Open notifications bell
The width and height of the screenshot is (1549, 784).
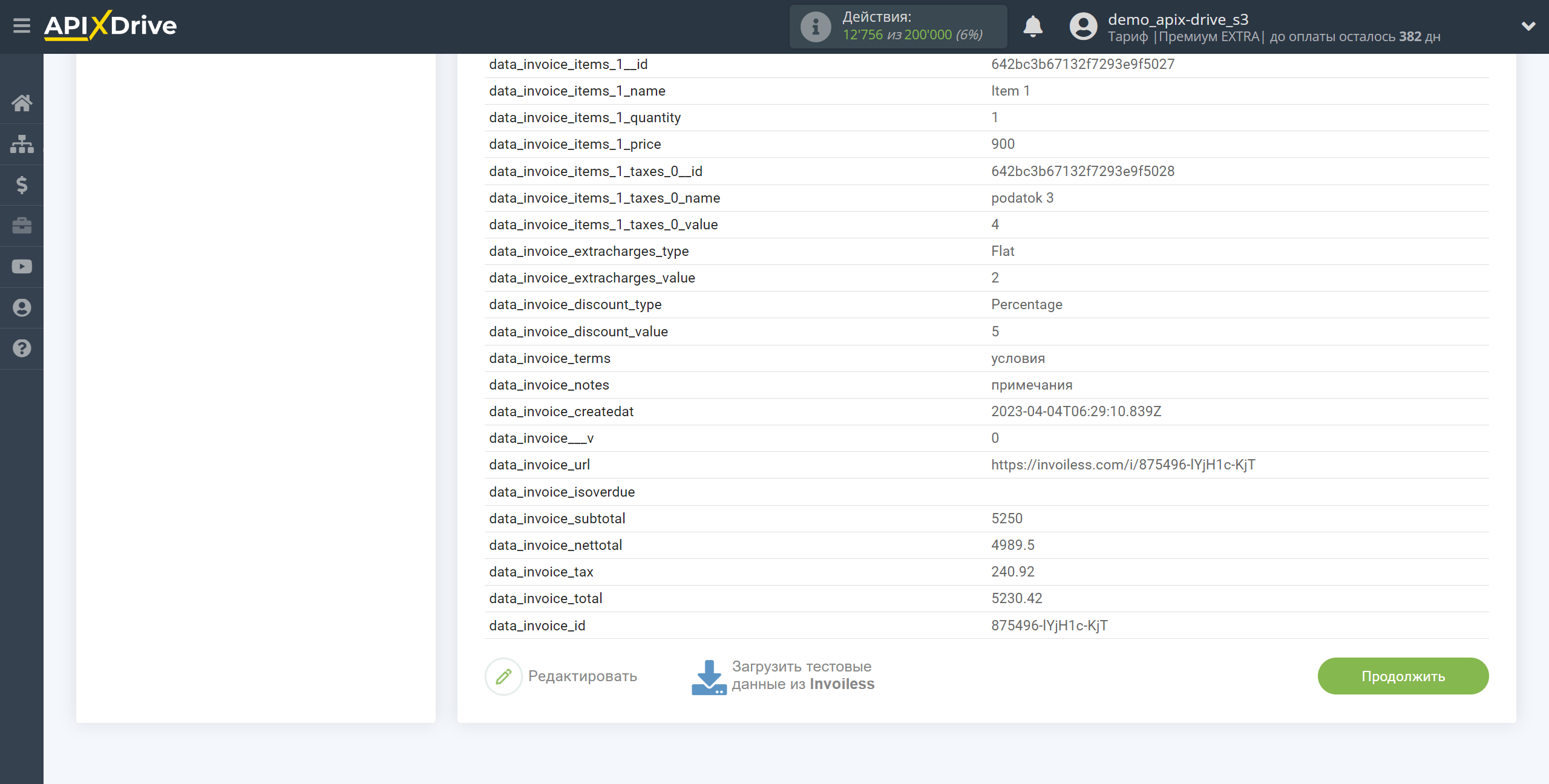point(1033,27)
